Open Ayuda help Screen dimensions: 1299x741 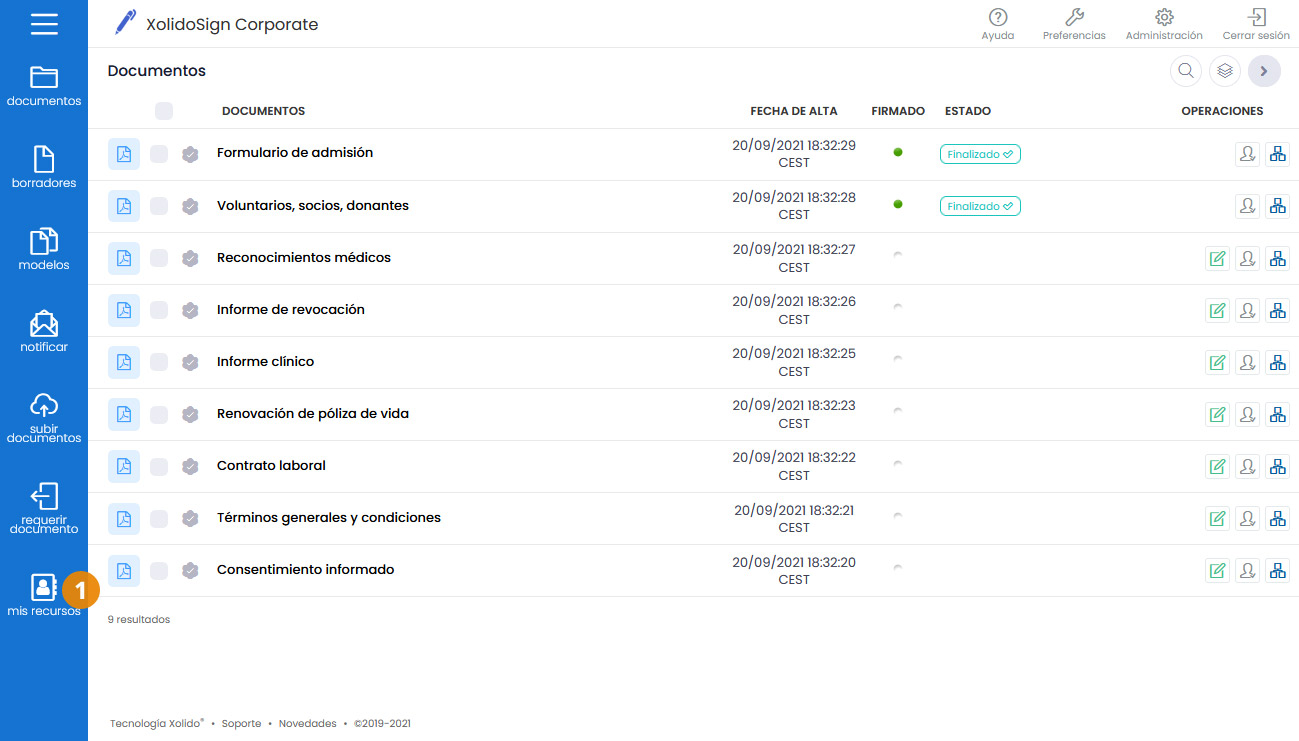click(997, 24)
